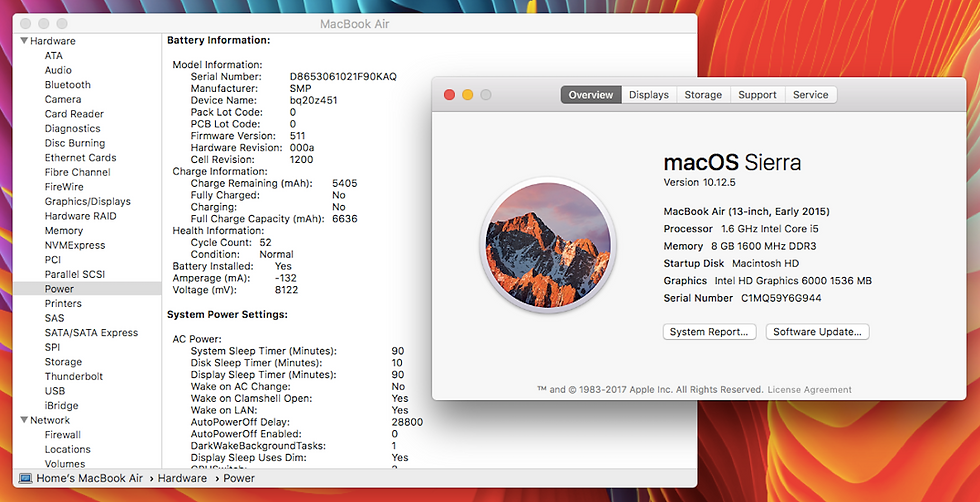Image resolution: width=980 pixels, height=502 pixels.
Task: Open the Storage tab in About This Mac
Action: [703, 95]
